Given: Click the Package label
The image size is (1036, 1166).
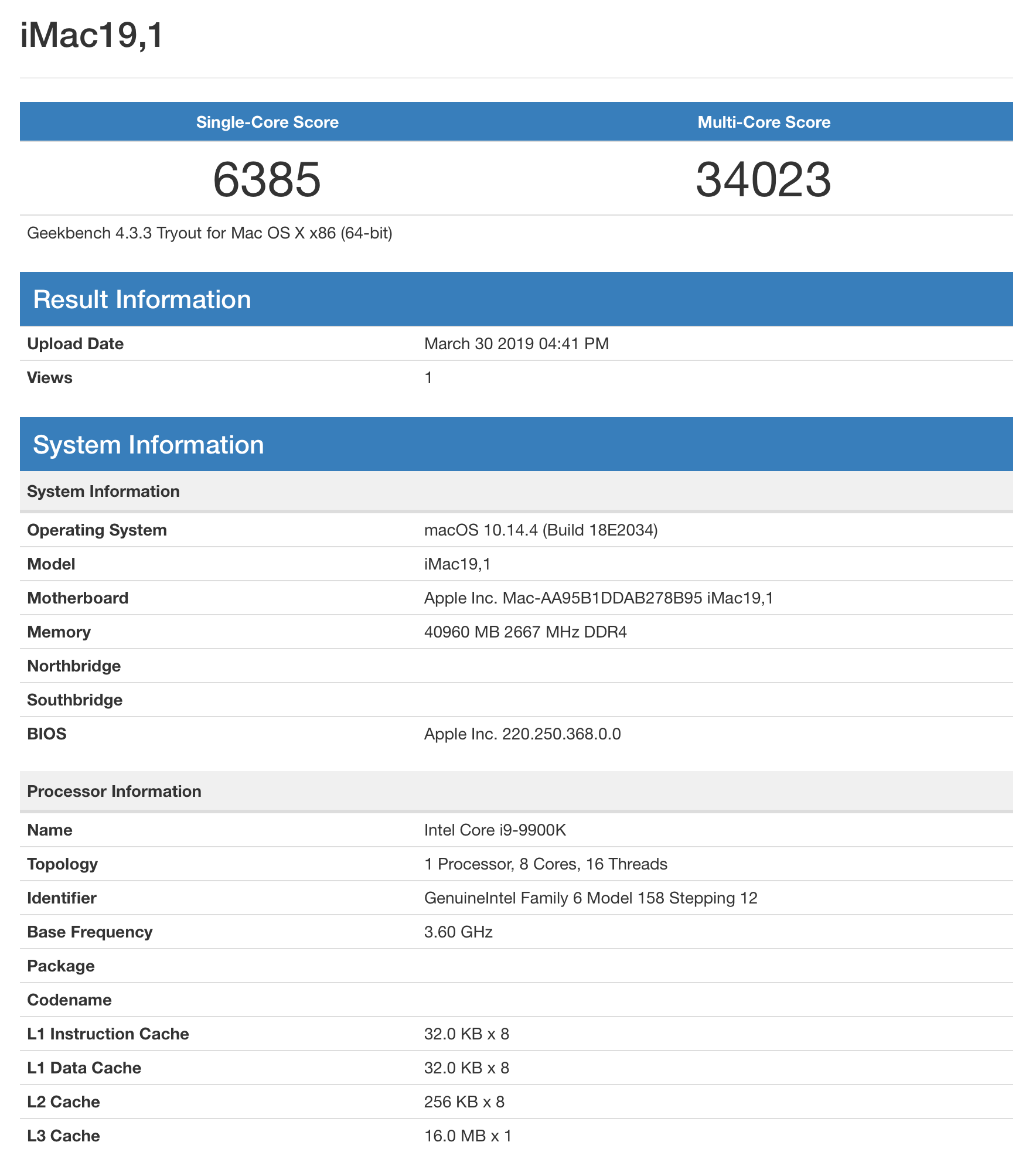Looking at the screenshot, I should click(61, 966).
